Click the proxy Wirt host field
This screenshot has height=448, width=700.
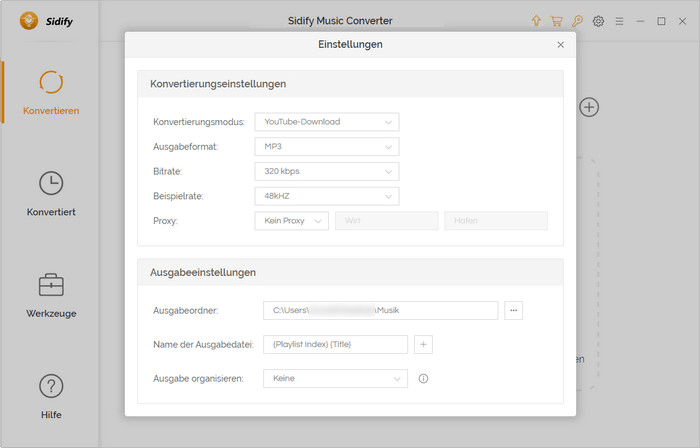click(387, 221)
